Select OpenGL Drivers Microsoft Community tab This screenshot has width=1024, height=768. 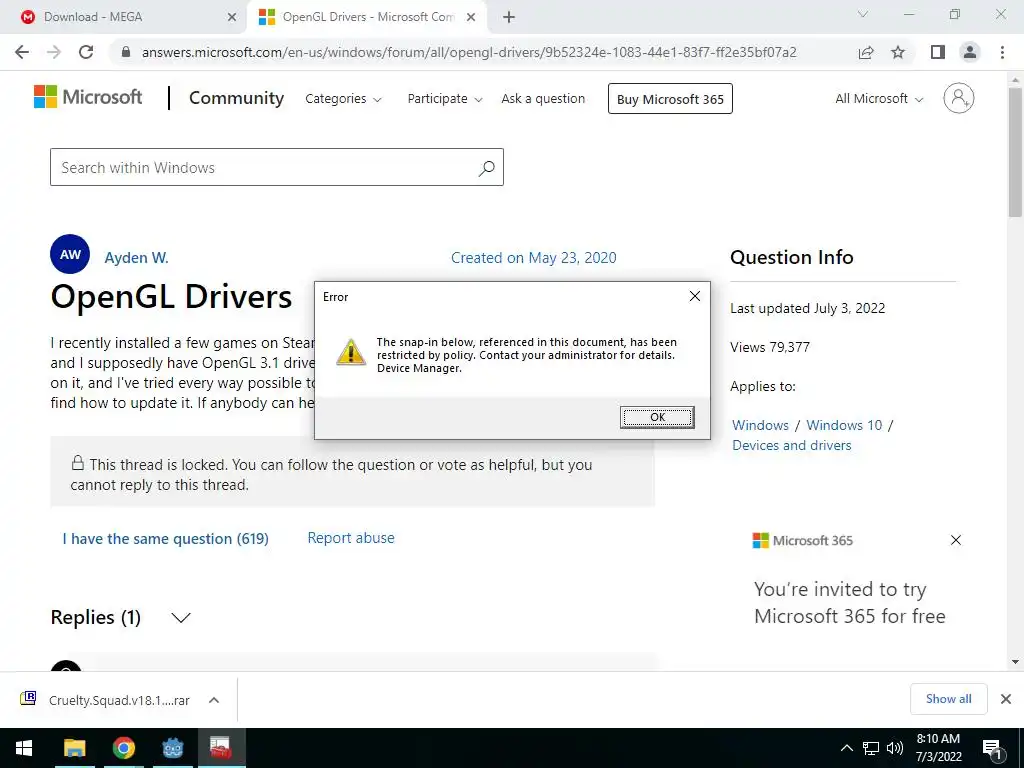click(x=368, y=17)
